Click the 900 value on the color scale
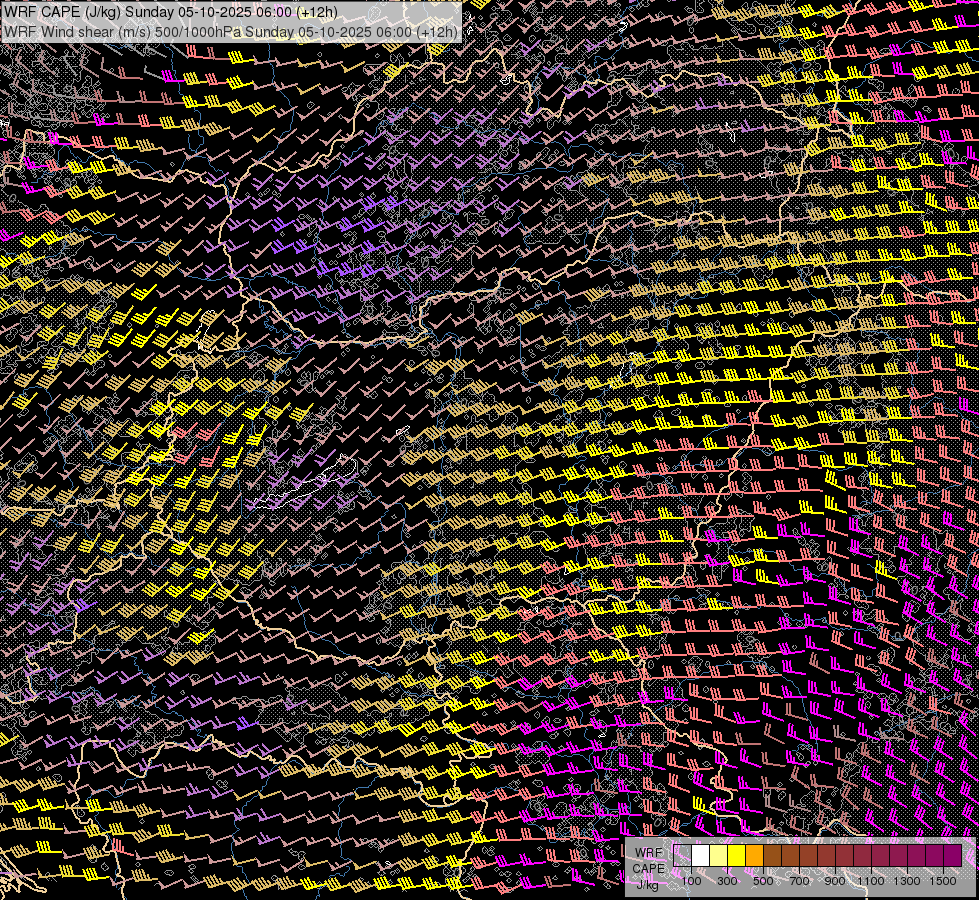The image size is (979, 900). [x=835, y=881]
